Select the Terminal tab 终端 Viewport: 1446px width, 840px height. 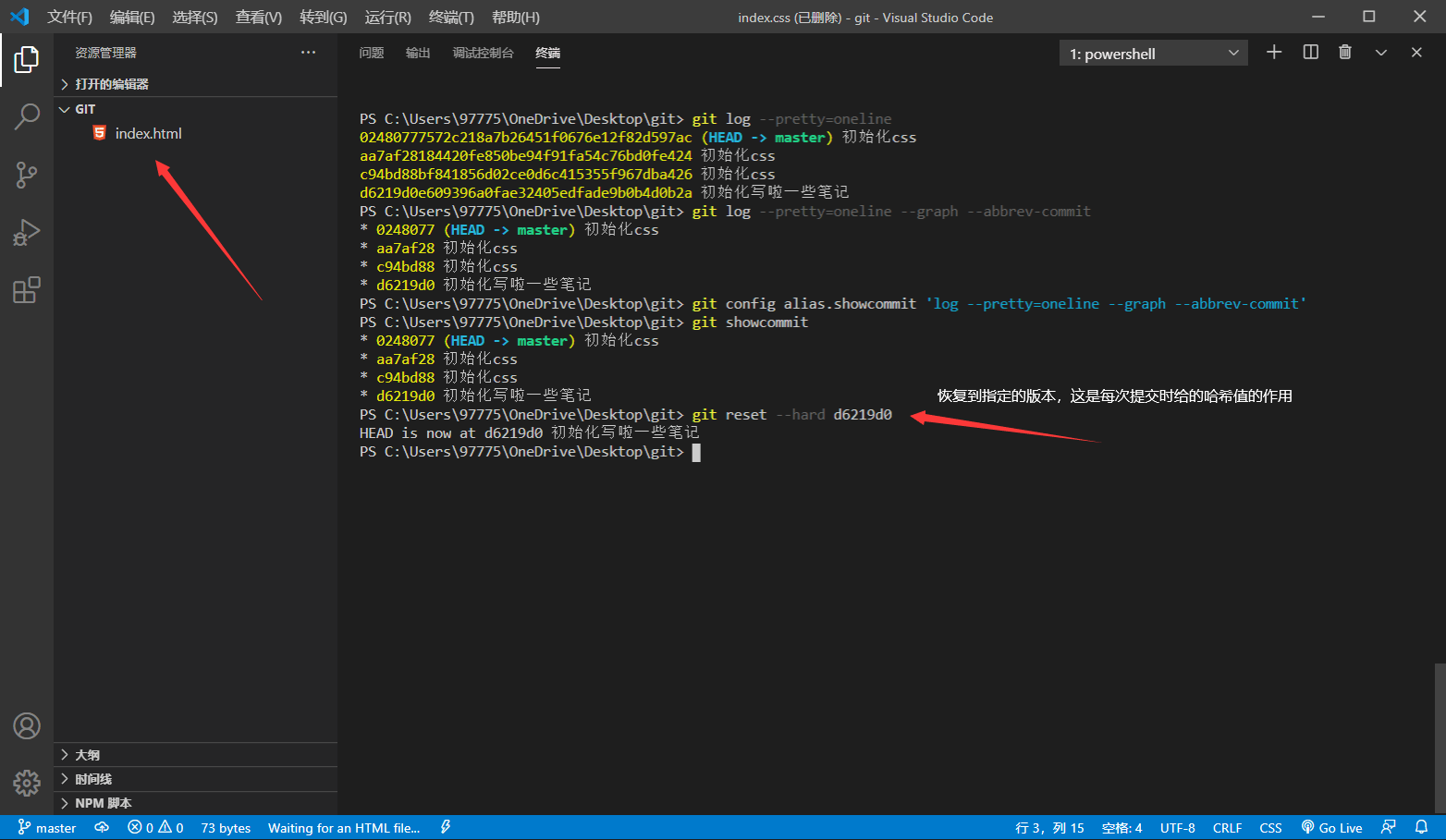point(548,53)
